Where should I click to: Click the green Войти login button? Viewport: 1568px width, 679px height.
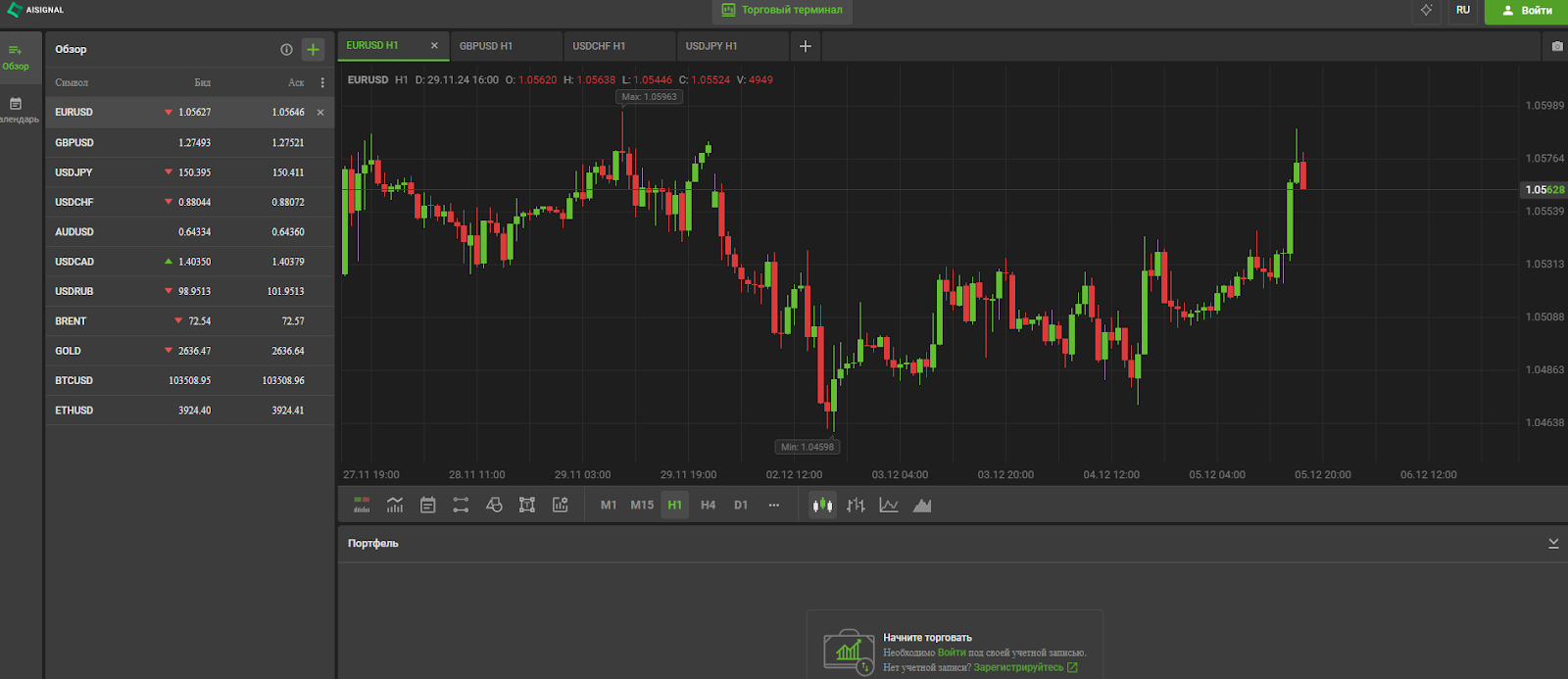(x=1527, y=11)
